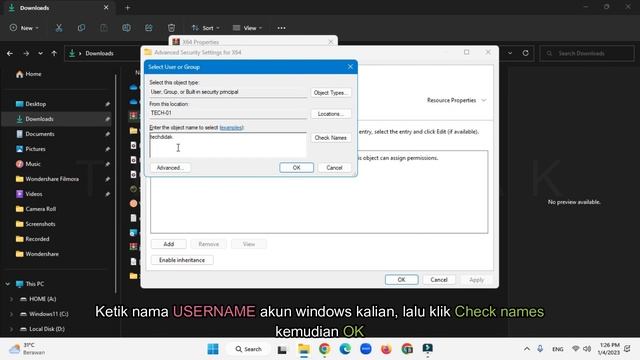This screenshot has width=640, height=360.
Task: Confirm OK in Select User or Group dialog
Action: point(296,168)
